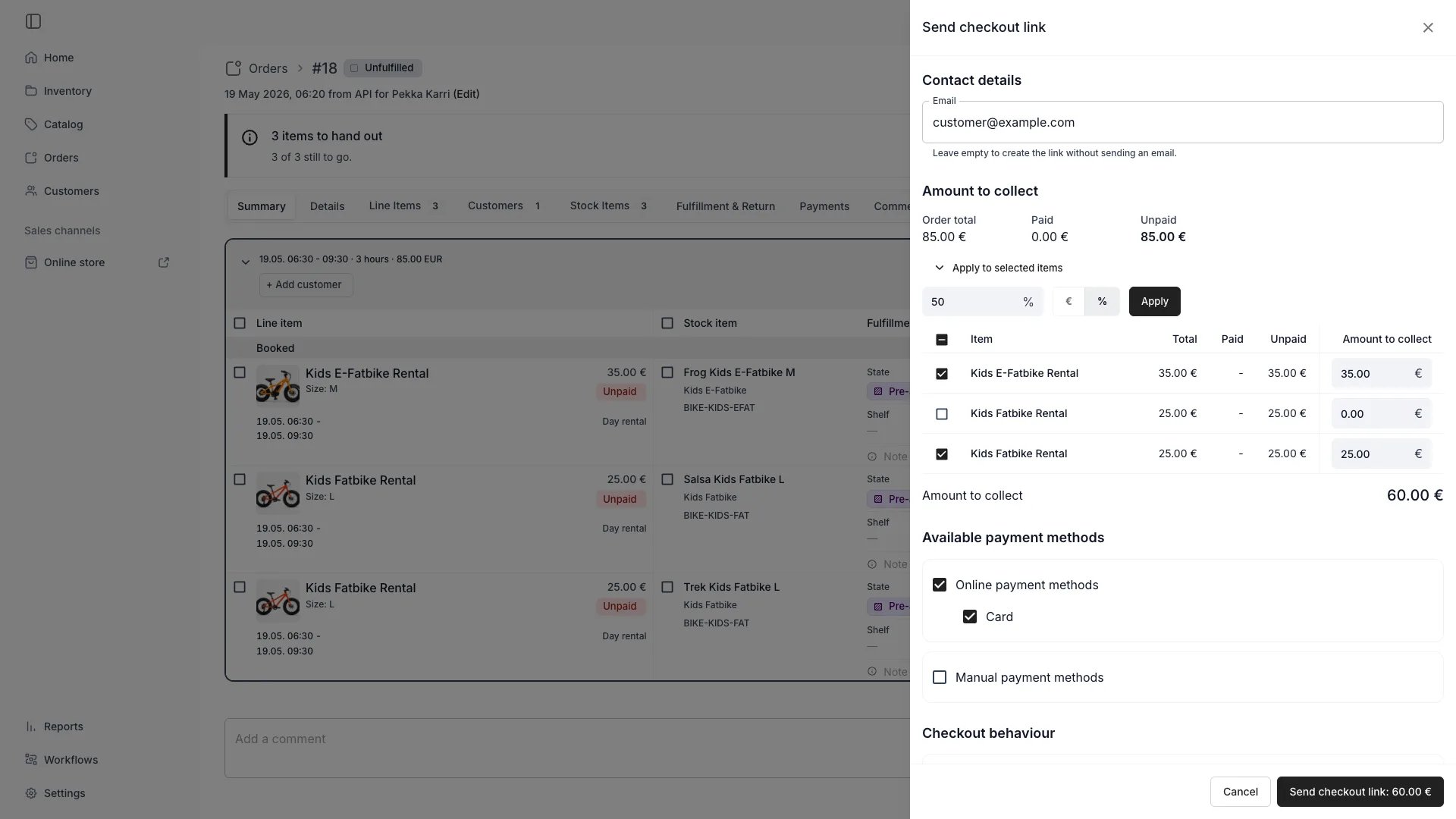Screen dimensions: 1456x819
Task: Open Catalog tag icon
Action: click(x=31, y=124)
